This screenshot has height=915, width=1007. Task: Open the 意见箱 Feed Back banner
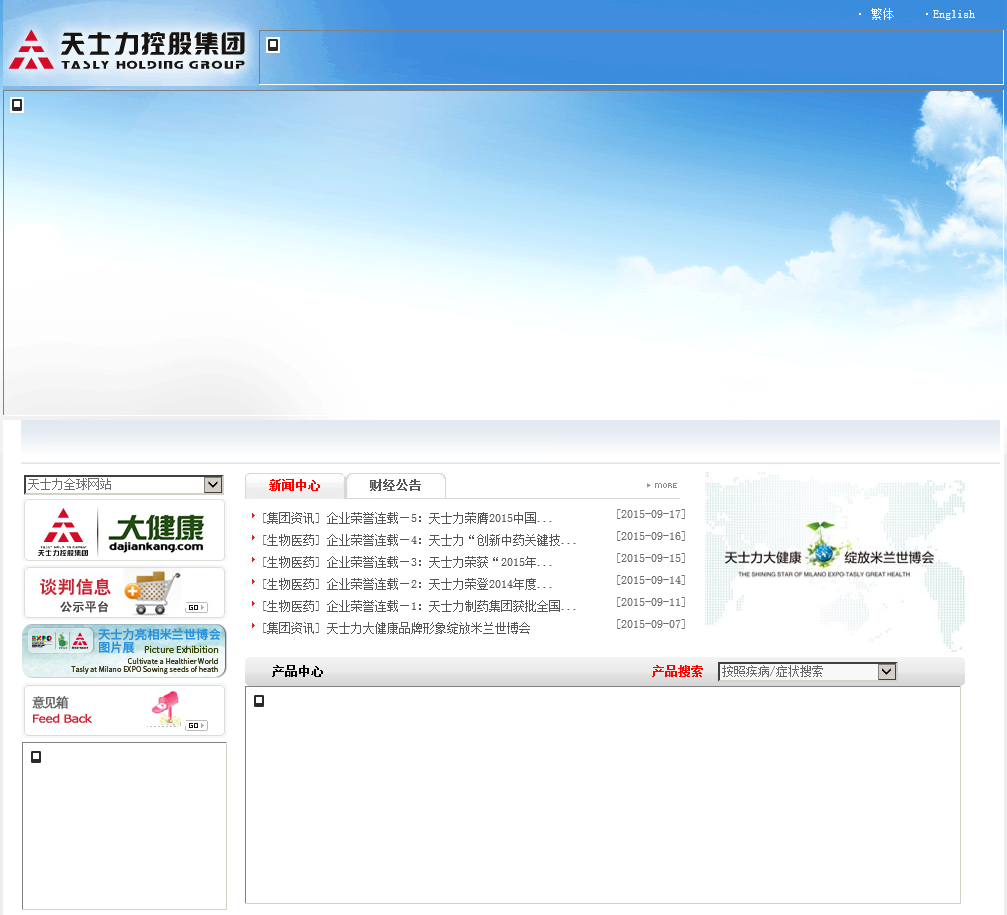coord(125,710)
